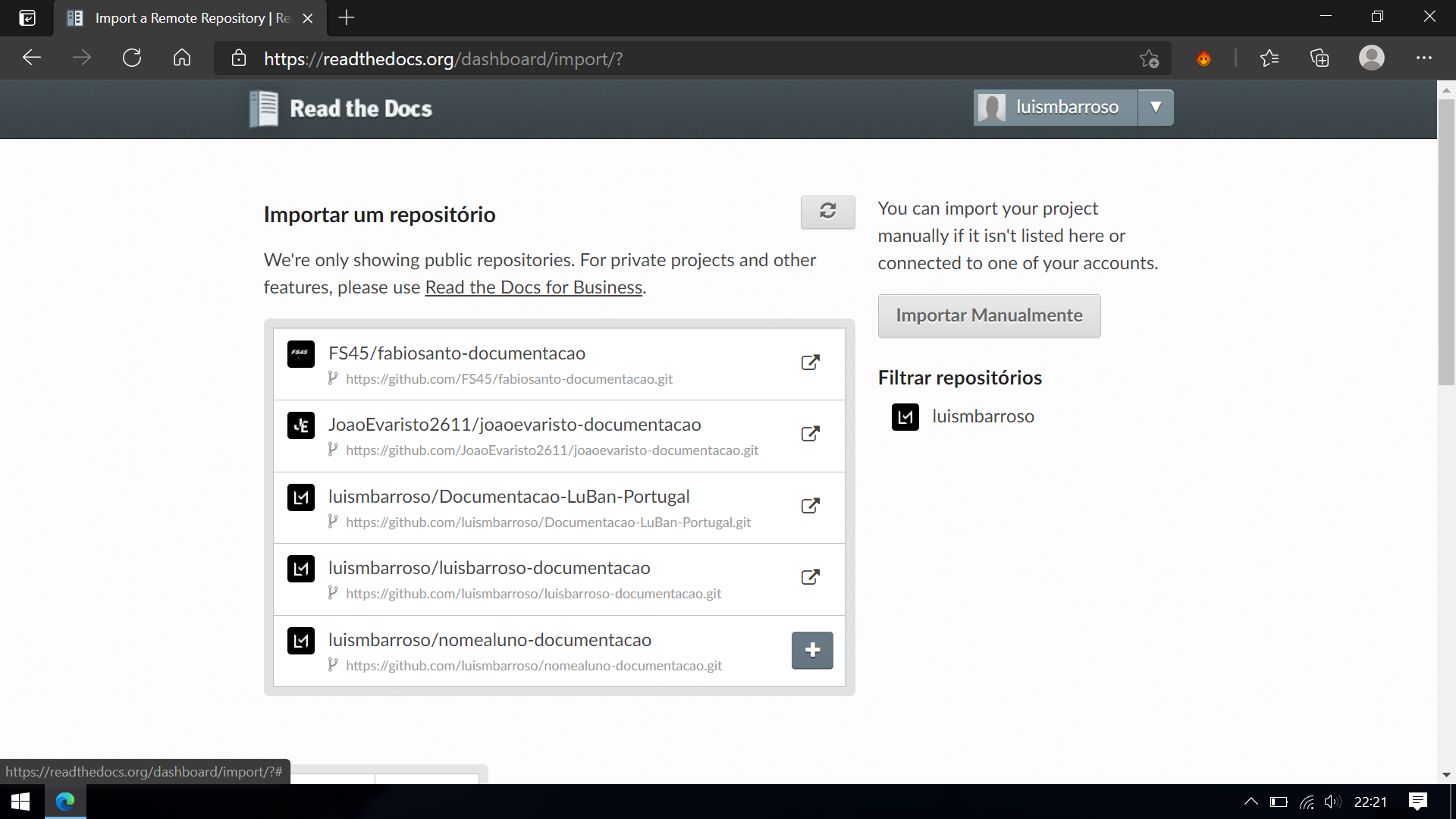This screenshot has height=819, width=1456.
Task: Expand the luismbarroso user dropdown arrow
Action: point(1156,107)
